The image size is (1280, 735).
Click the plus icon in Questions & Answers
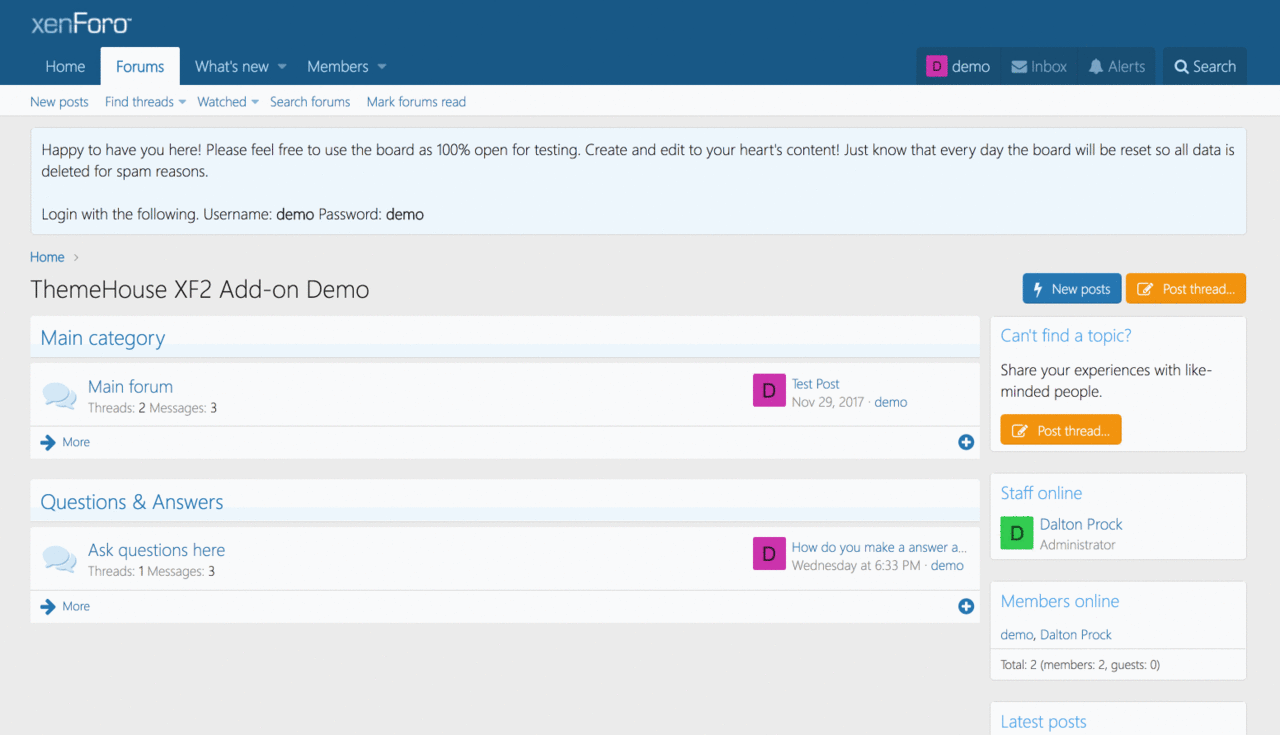pos(966,606)
